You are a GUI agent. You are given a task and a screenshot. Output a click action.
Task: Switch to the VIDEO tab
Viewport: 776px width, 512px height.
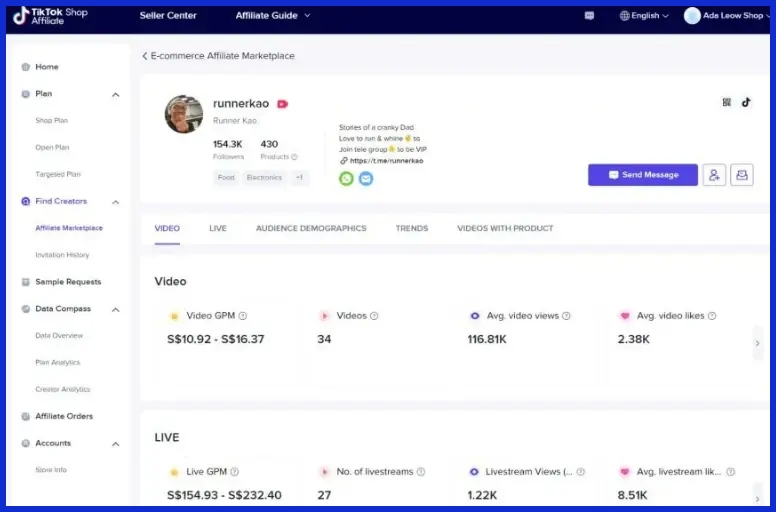pyautogui.click(x=167, y=229)
